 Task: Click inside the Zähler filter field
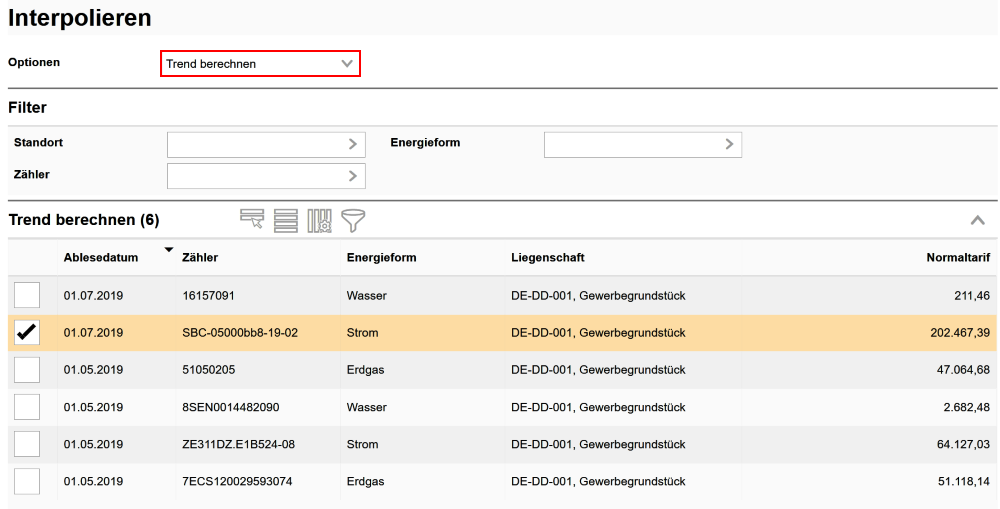(x=266, y=176)
